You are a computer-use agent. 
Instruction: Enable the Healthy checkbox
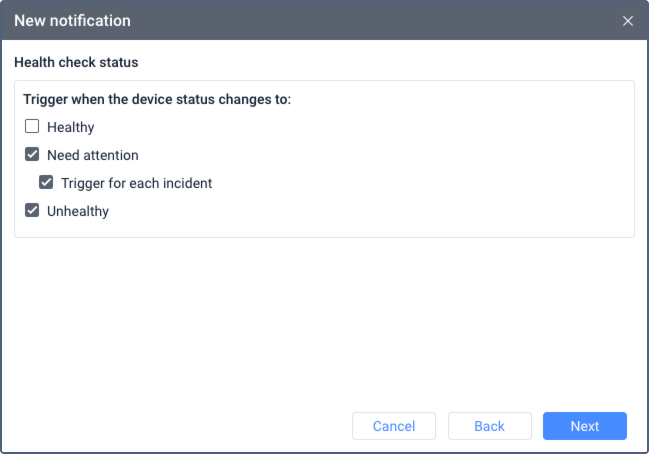32,127
